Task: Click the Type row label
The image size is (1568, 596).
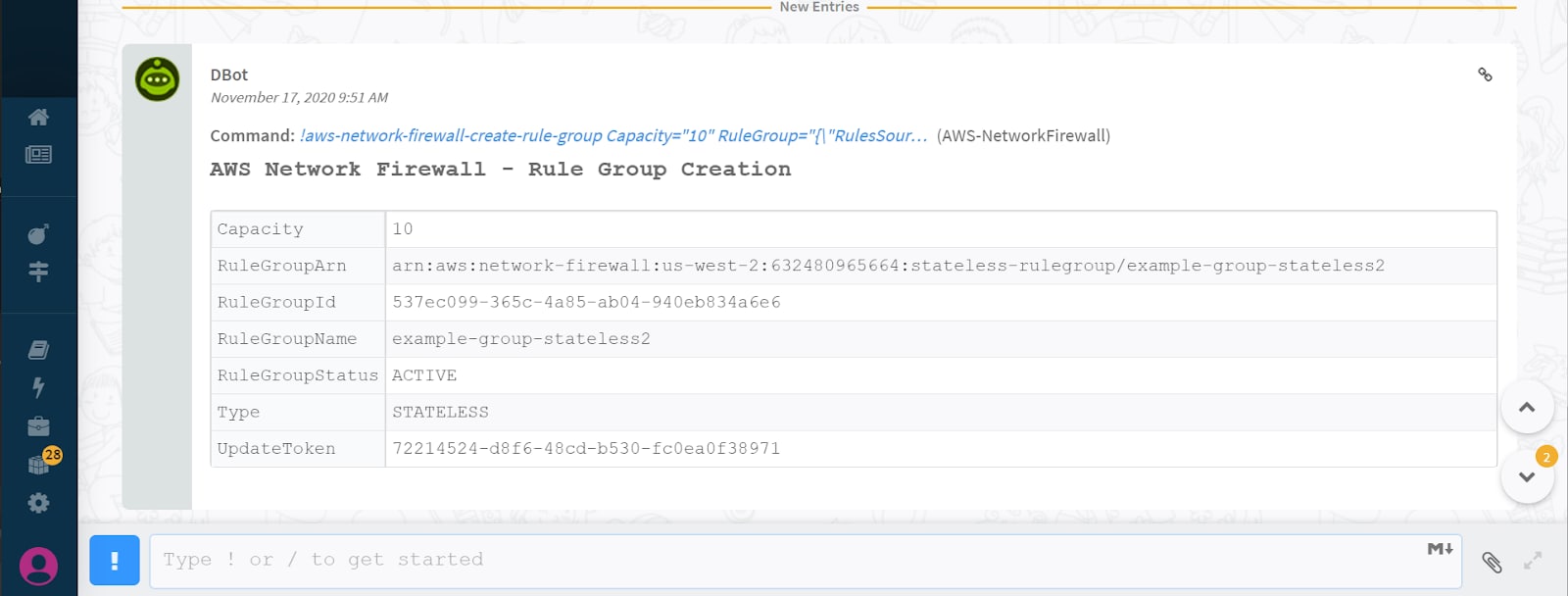Action: [x=238, y=413]
